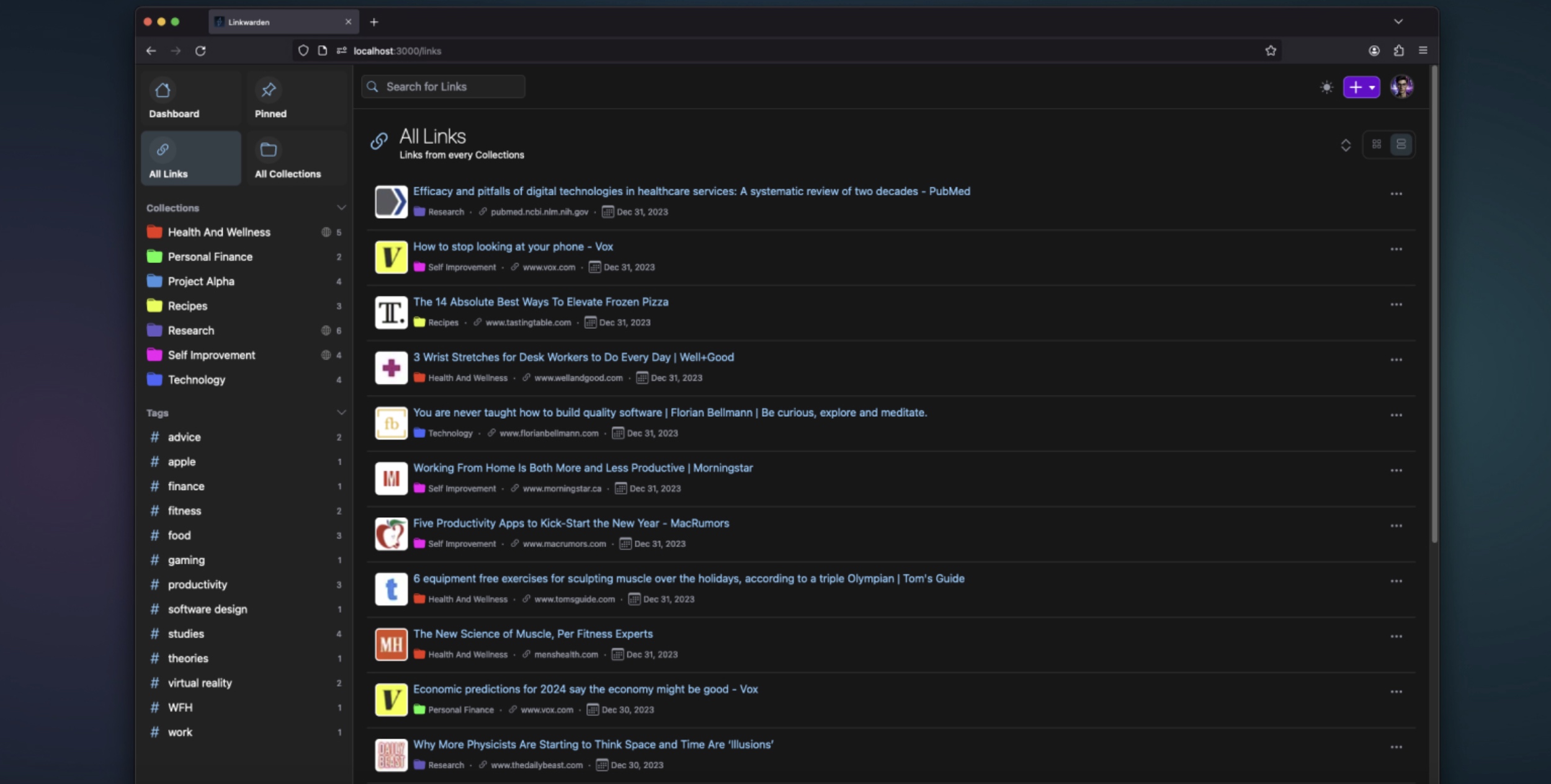Screen dimensions: 1551x784
Task: Open the Pinned pin icon
Action: click(268, 91)
